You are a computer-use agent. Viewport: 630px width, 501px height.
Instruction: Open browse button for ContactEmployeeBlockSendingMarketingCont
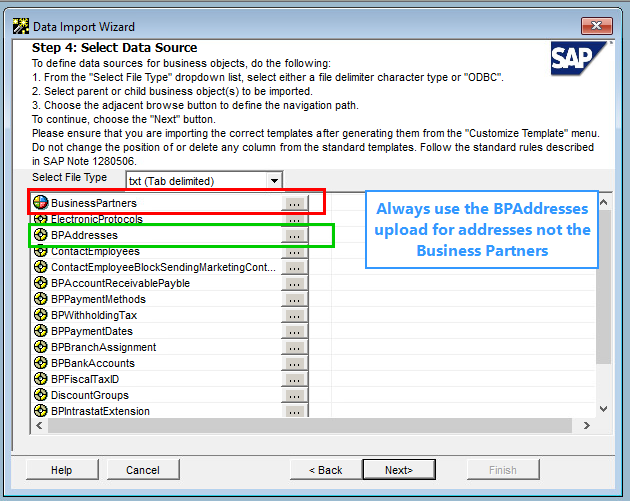(x=295, y=268)
